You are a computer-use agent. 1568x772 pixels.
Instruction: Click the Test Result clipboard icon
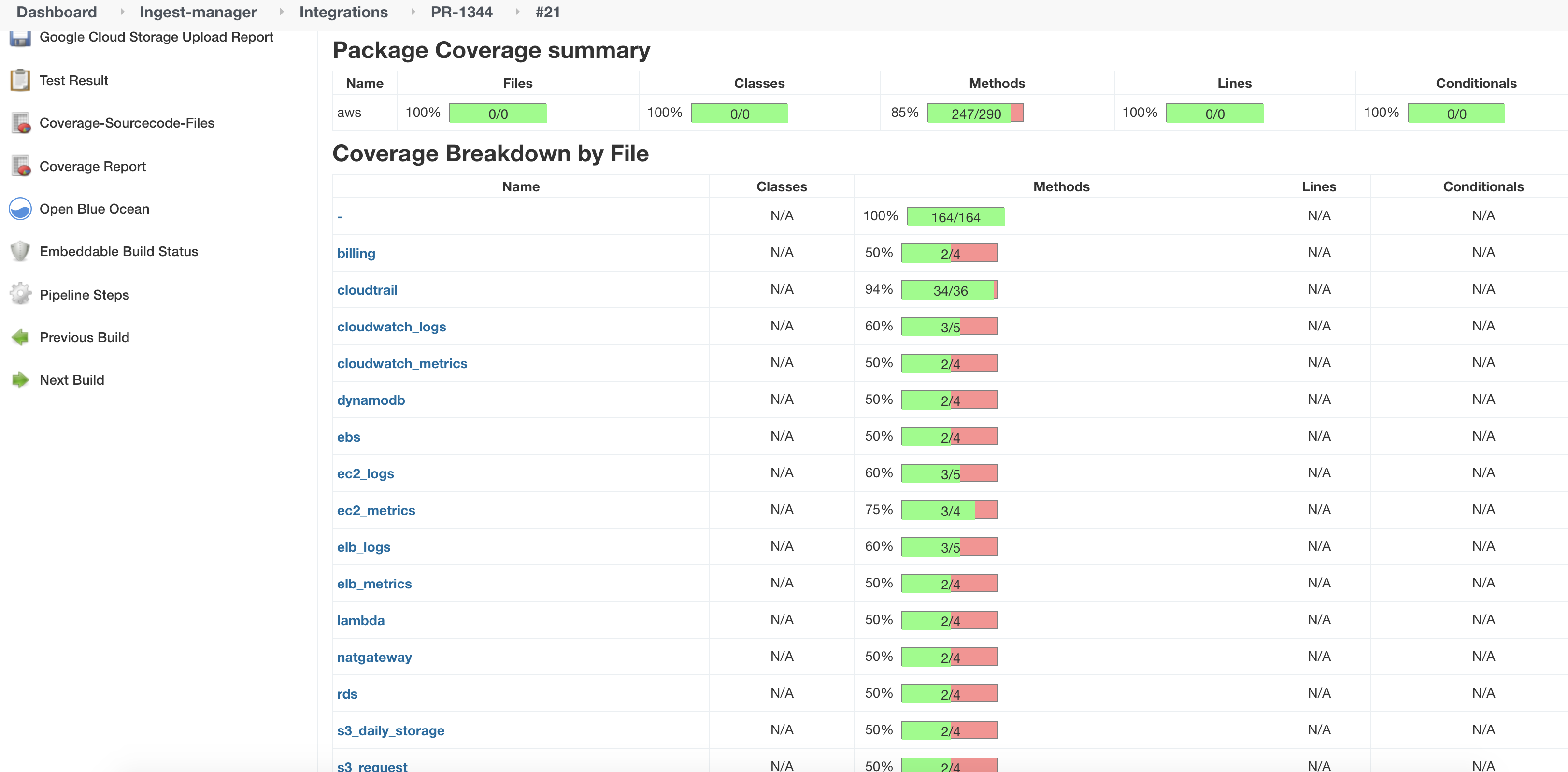(x=20, y=80)
